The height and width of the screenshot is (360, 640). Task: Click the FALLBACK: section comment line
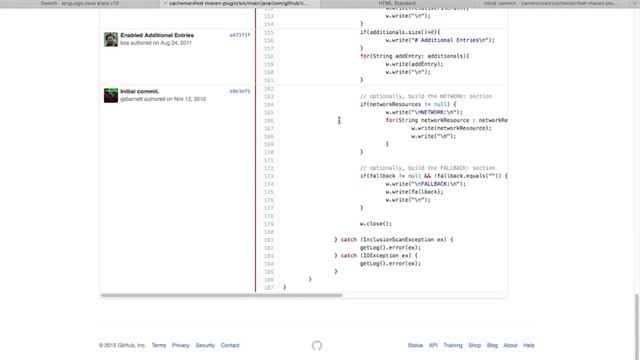[427, 168]
